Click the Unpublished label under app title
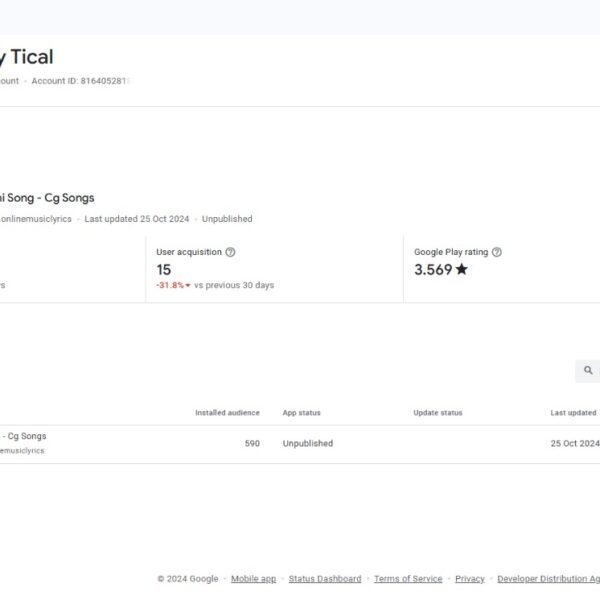This screenshot has height=600, width=600. [x=227, y=219]
